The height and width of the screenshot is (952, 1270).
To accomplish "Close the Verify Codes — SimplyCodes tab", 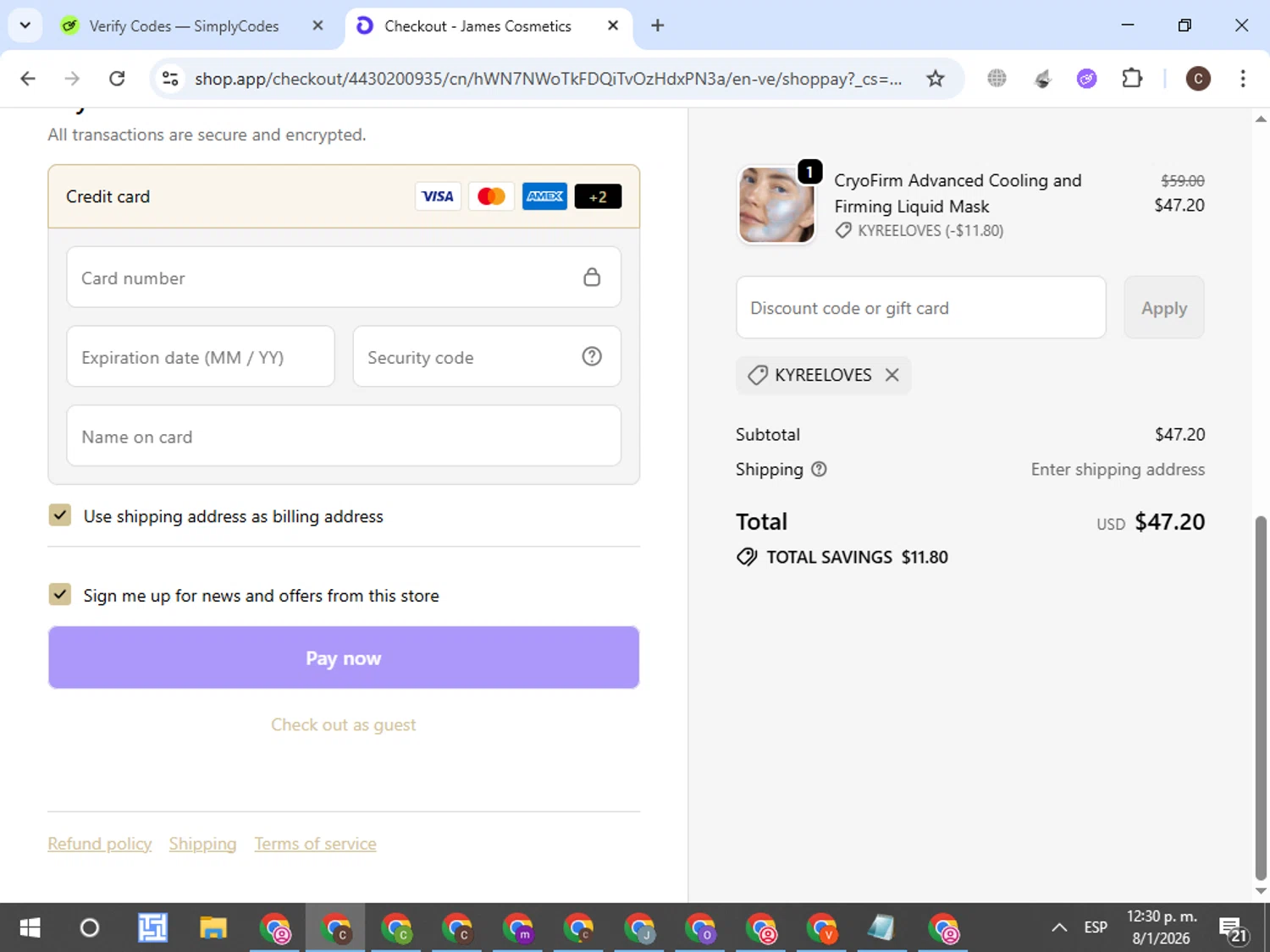I will 318,26.
